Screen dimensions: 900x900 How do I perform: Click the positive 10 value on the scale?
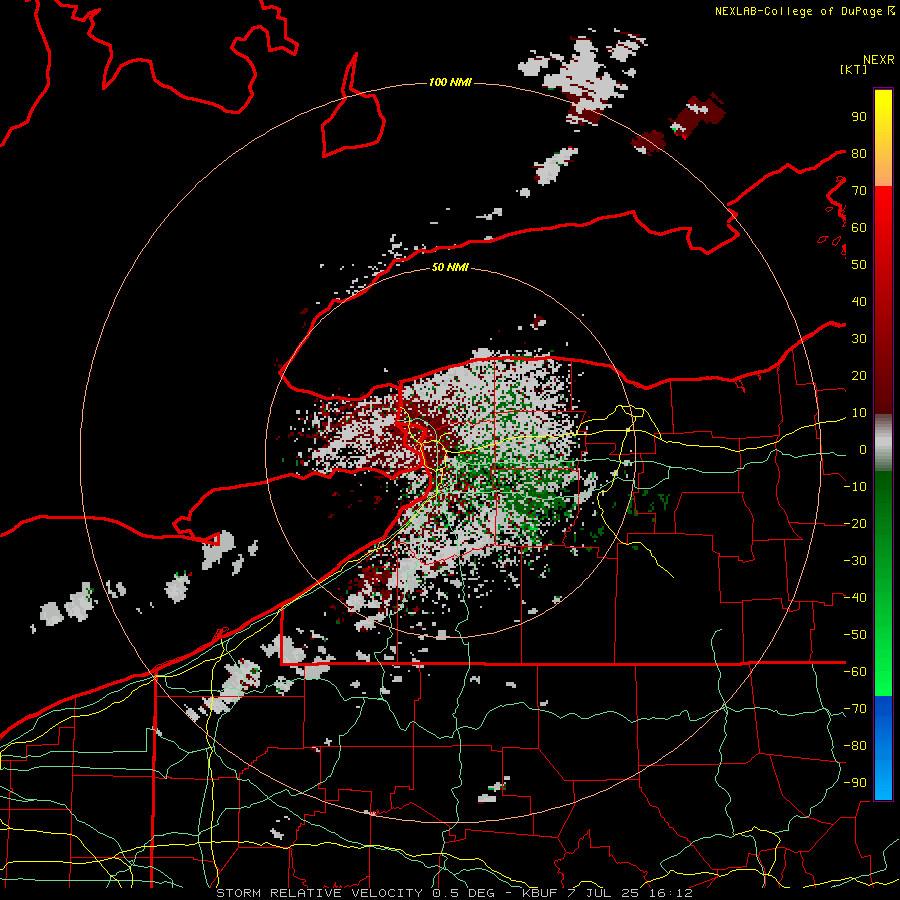coord(859,413)
